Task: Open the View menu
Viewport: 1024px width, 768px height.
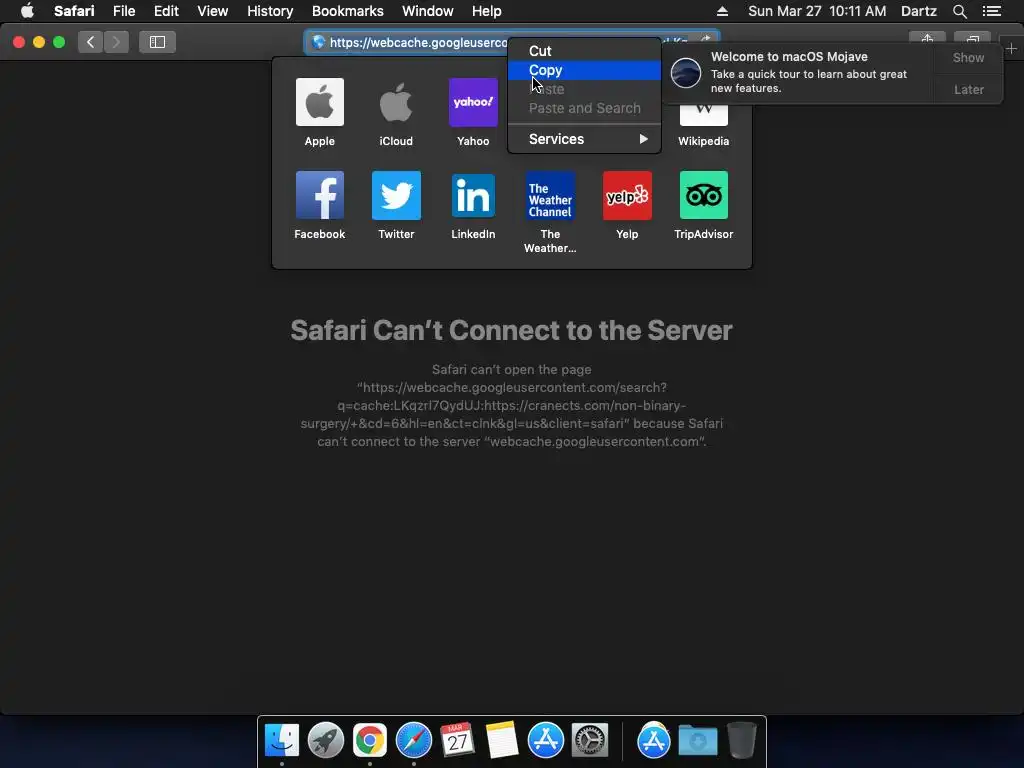Action: pos(213,11)
